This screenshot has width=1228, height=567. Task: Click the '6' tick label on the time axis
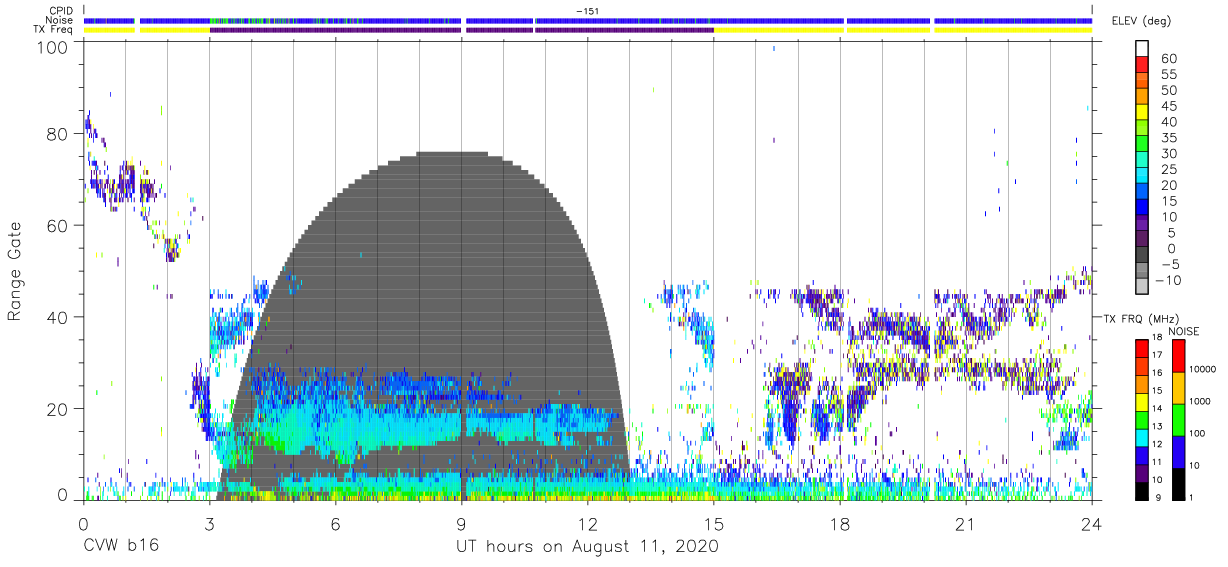point(335,524)
